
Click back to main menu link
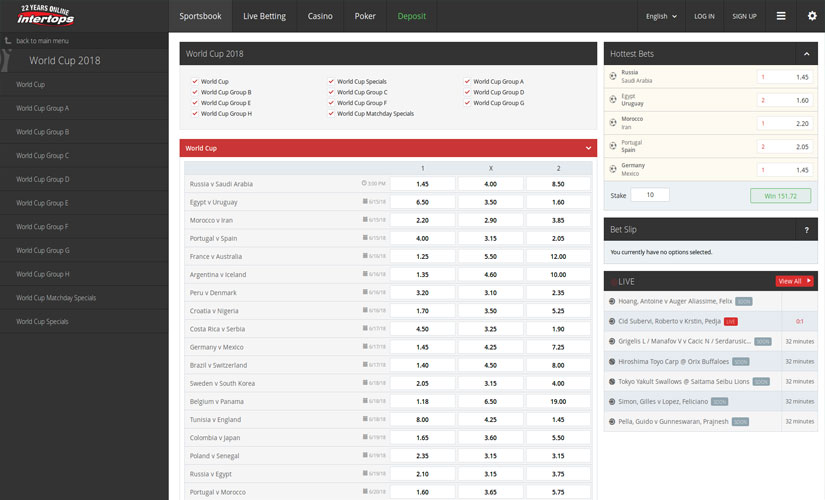pos(42,41)
